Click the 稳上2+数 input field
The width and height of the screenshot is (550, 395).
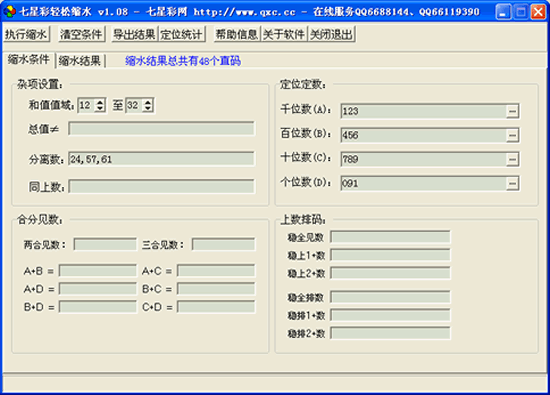pos(390,273)
